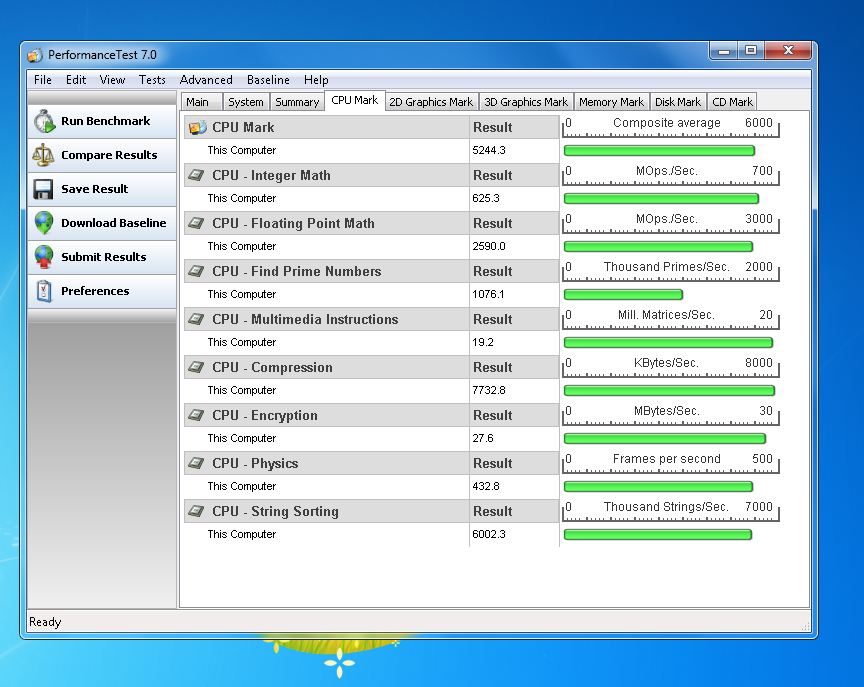Click the PerformanceTest title bar app icon
Screen dimensions: 864x687
[35, 55]
